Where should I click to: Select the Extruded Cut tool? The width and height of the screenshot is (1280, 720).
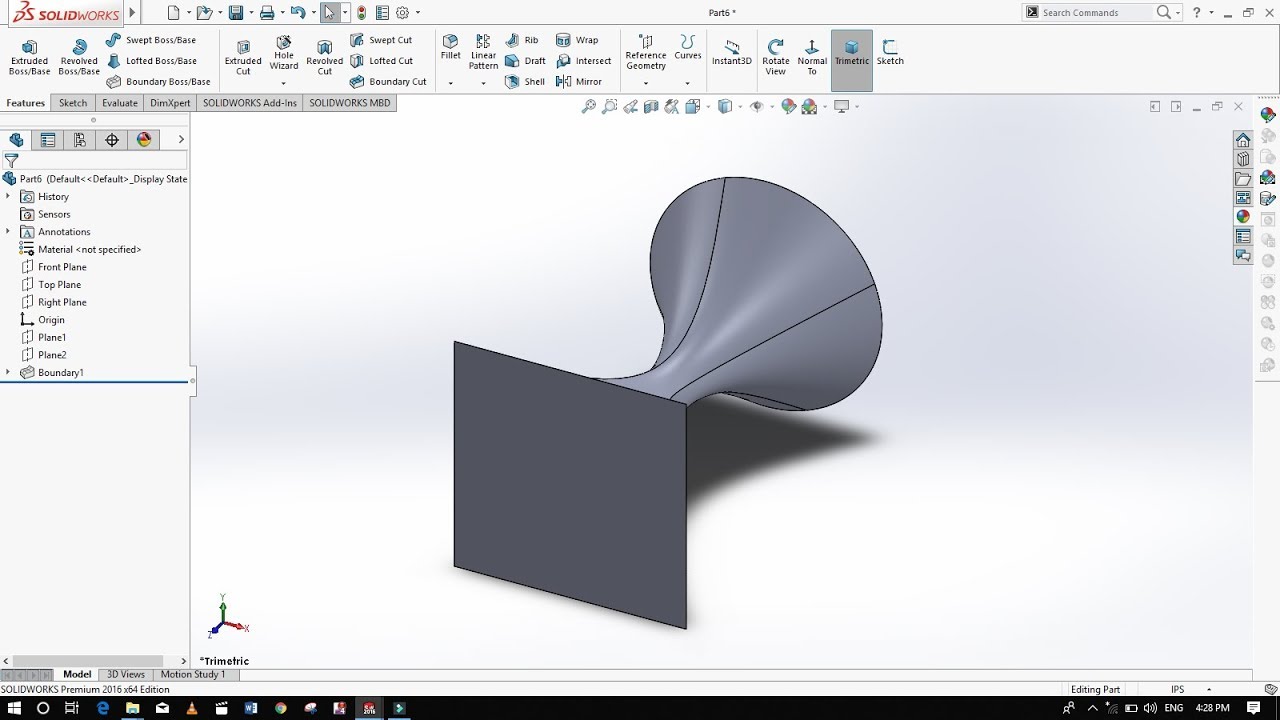click(x=243, y=58)
